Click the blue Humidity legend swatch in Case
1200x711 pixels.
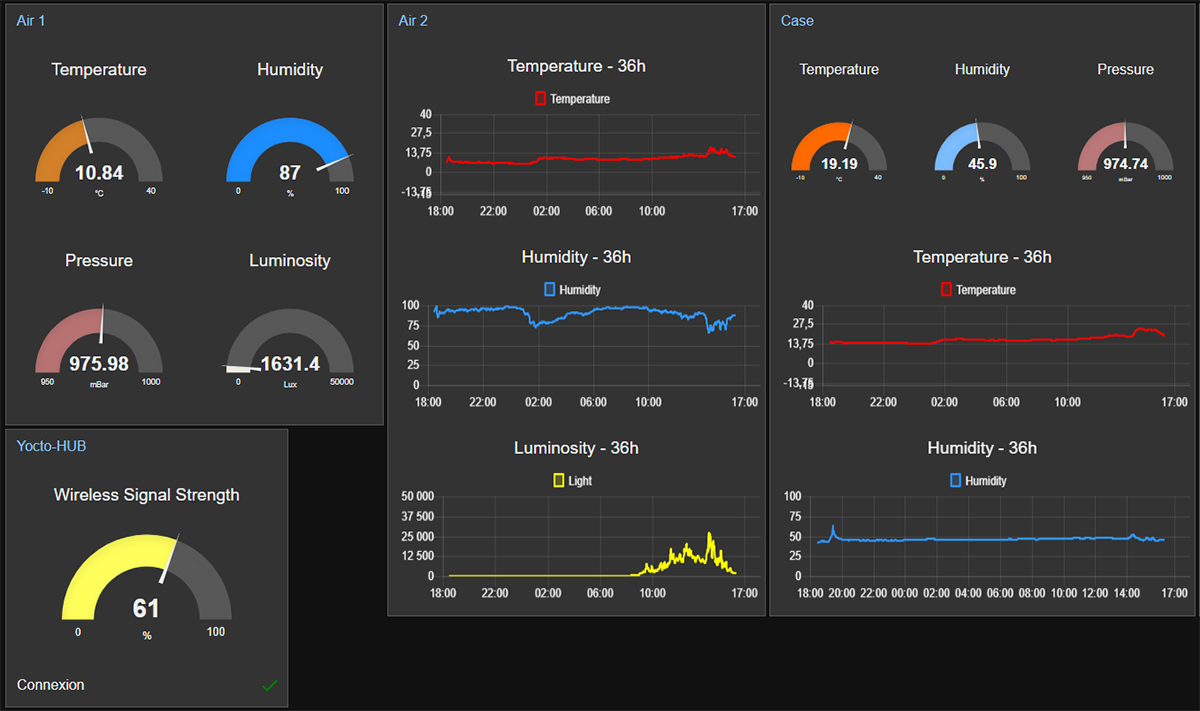955,481
